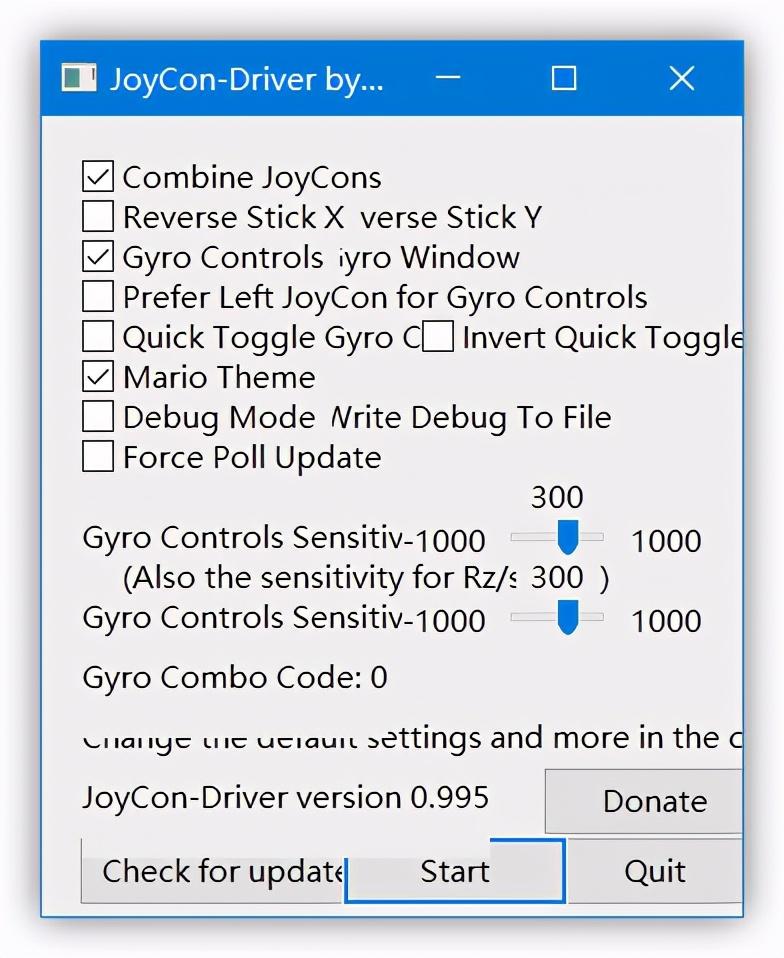Click the JoyCon-Driver app icon in title bar
The width and height of the screenshot is (784, 958).
[78, 78]
